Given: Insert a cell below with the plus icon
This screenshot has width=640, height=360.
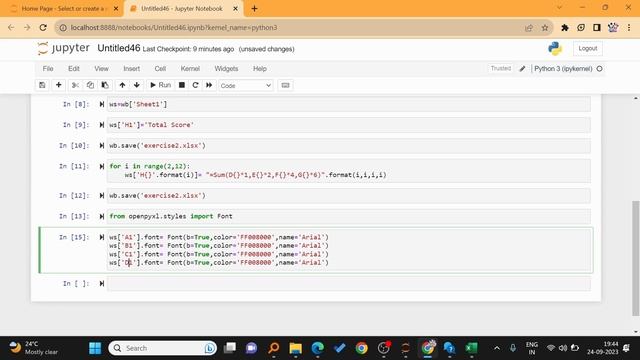Looking at the screenshot, I should click(58, 85).
